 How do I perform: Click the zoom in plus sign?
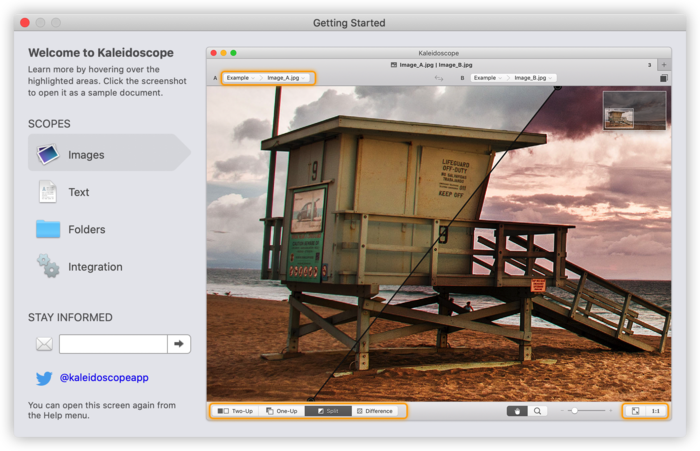tap(610, 410)
